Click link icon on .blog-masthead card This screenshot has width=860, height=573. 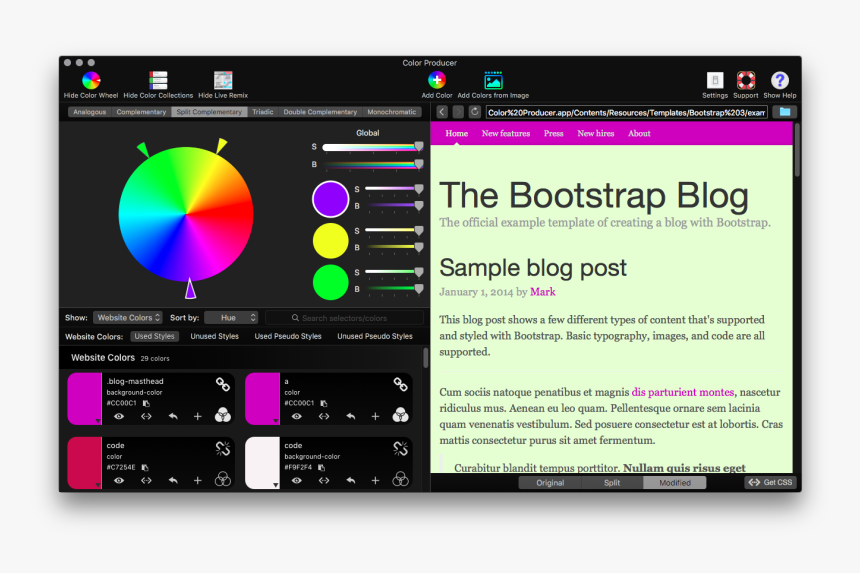click(x=223, y=384)
